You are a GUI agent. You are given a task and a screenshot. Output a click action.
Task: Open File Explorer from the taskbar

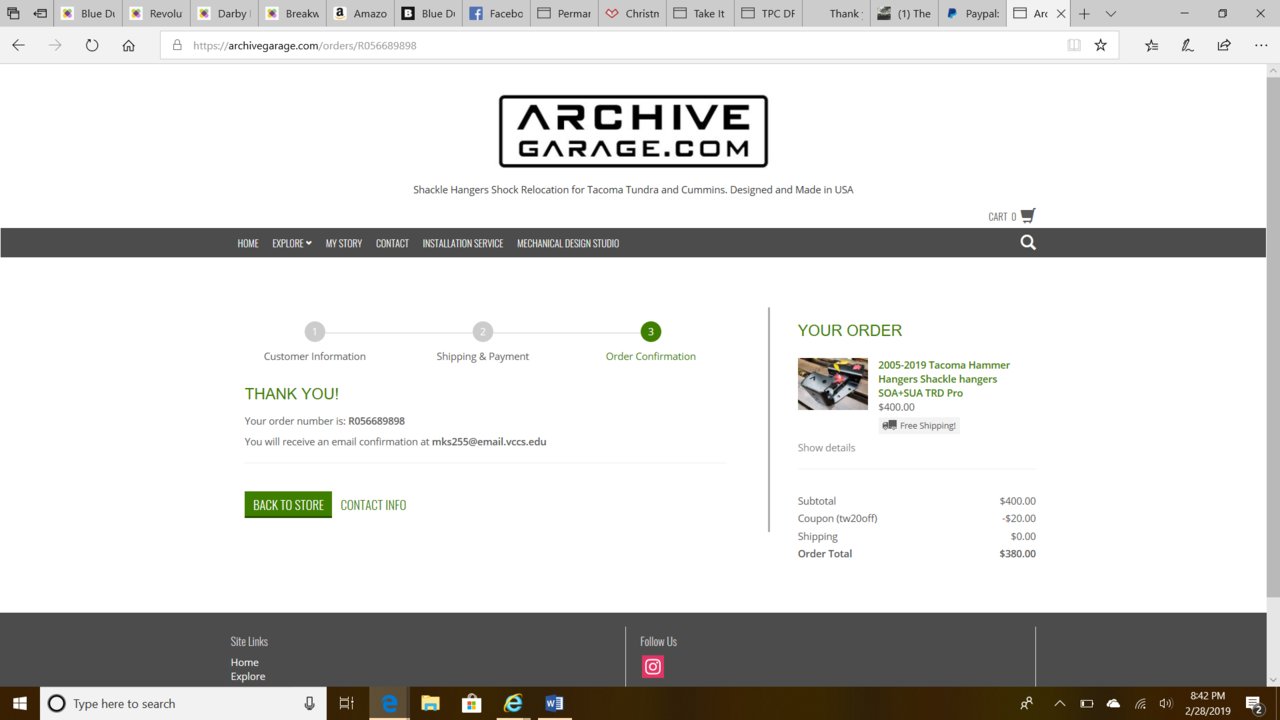430,703
